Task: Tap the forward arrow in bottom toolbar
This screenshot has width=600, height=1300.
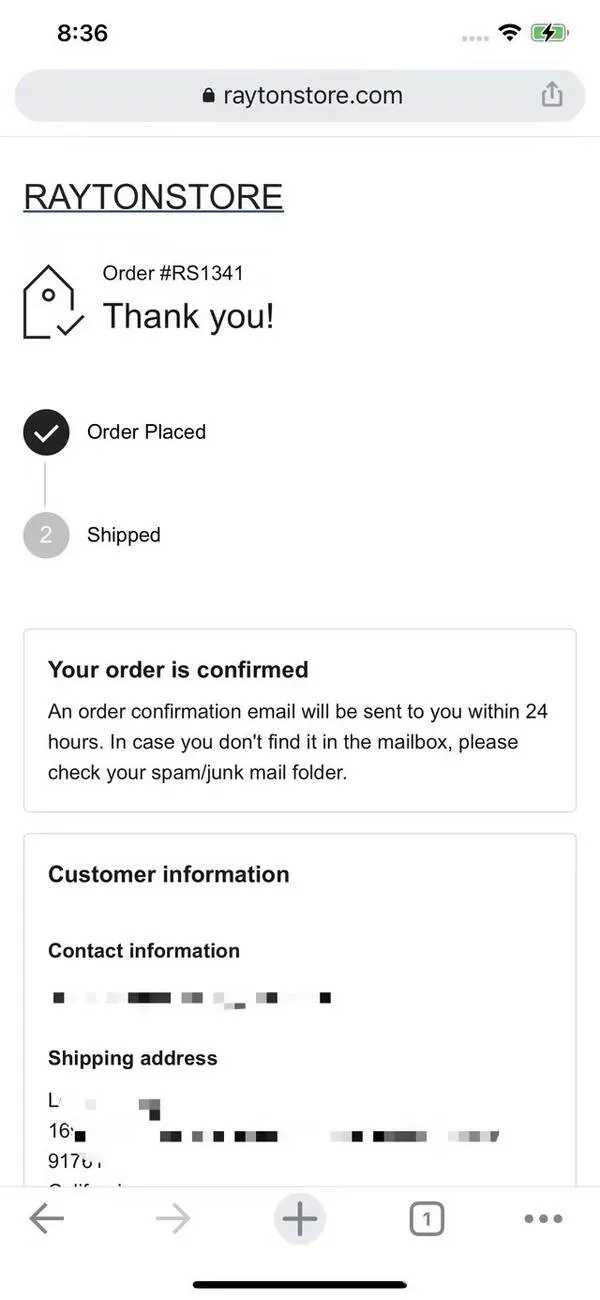Action: (173, 1218)
